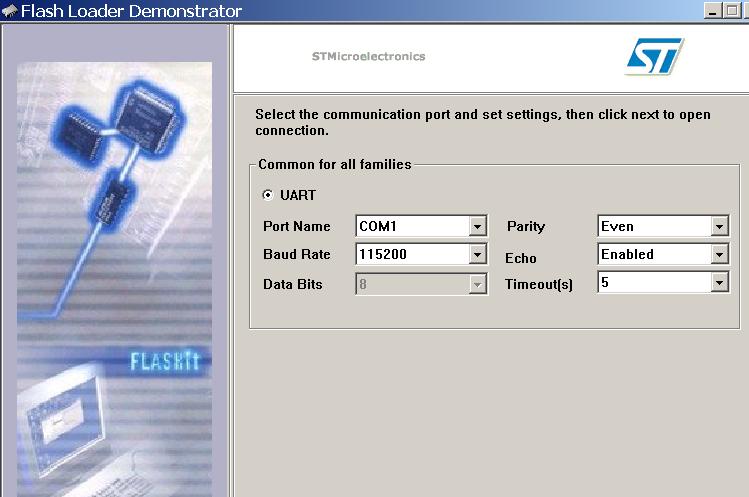Click the disabled Data Bits dropdown arrow
This screenshot has width=749, height=497.
[x=477, y=284]
